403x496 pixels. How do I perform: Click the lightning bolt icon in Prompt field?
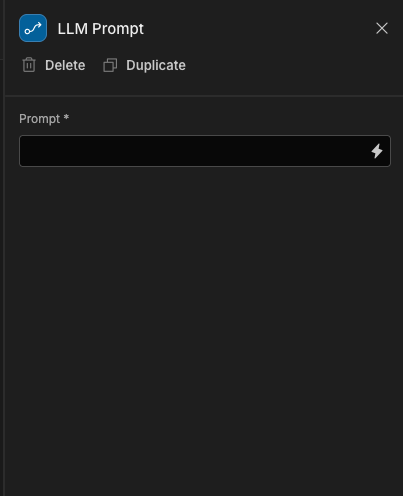377,151
